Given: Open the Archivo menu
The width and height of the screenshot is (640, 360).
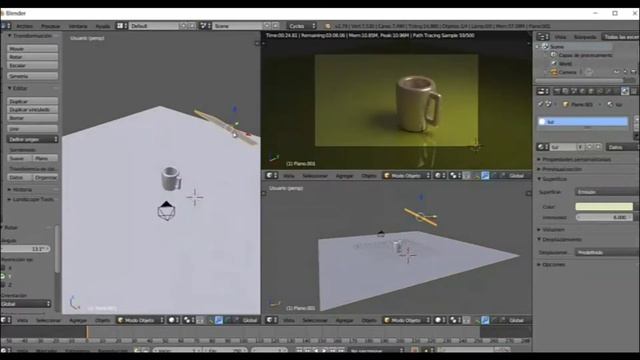Looking at the screenshot, I should click(24, 26).
